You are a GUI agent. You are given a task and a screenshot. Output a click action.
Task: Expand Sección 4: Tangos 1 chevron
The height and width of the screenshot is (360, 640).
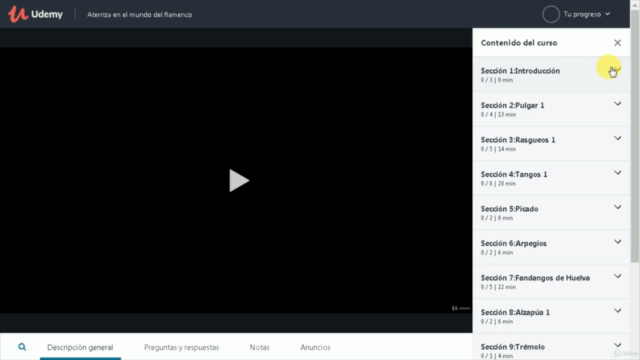pos(618,173)
